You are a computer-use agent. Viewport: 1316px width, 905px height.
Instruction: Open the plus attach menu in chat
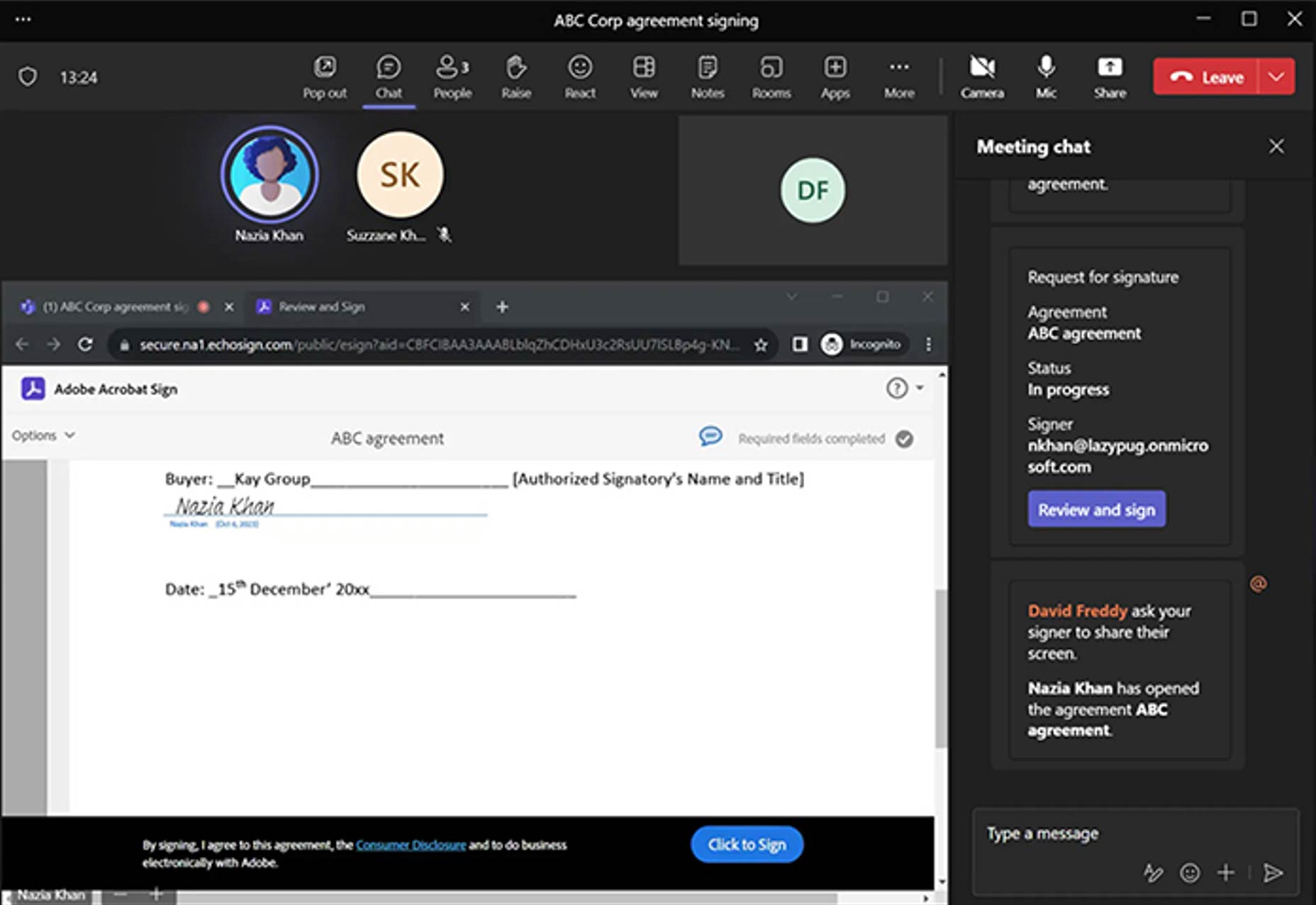coord(1226,873)
